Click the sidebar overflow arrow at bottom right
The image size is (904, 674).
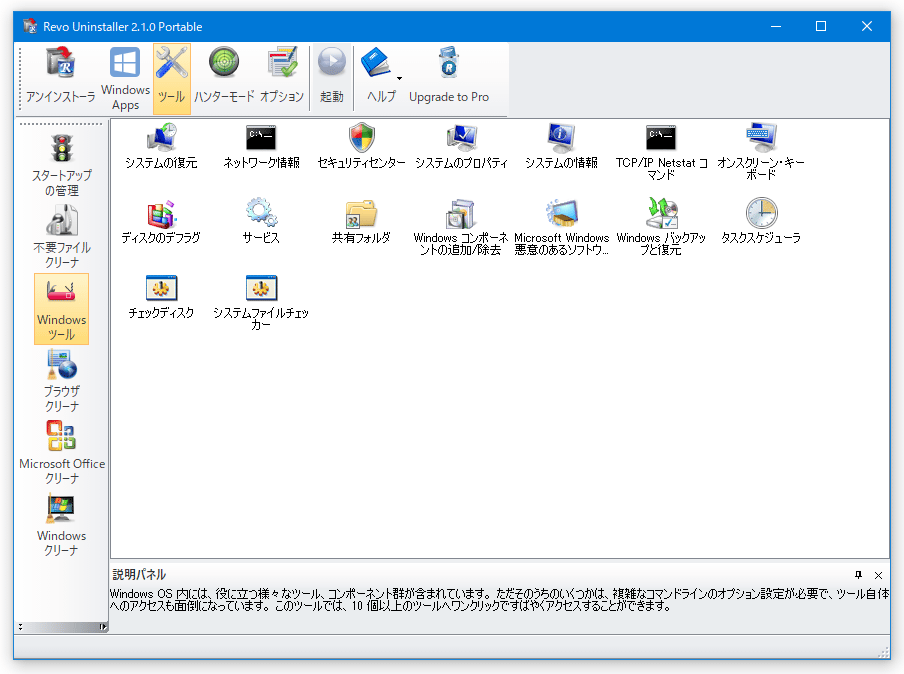pyautogui.click(x=103, y=627)
